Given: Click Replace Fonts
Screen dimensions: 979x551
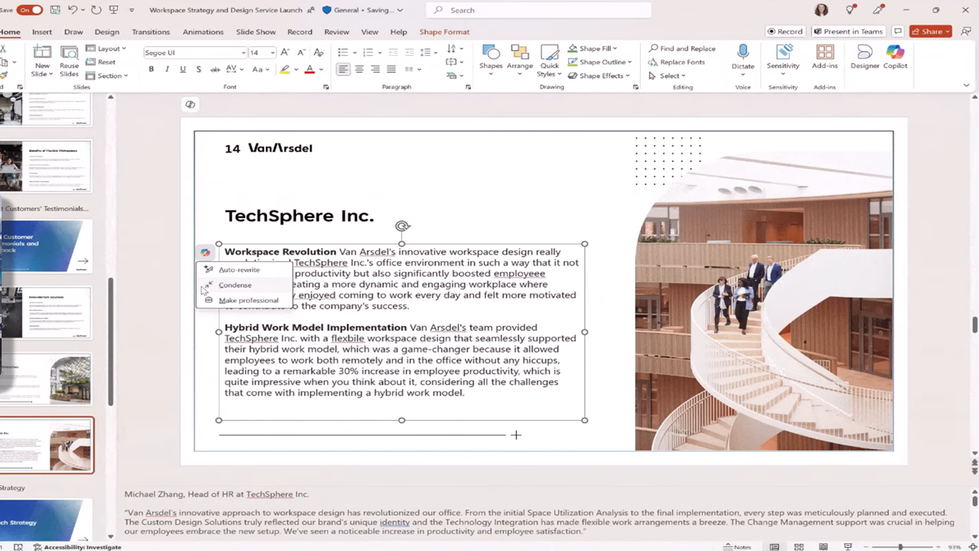Looking at the screenshot, I should tap(677, 62).
